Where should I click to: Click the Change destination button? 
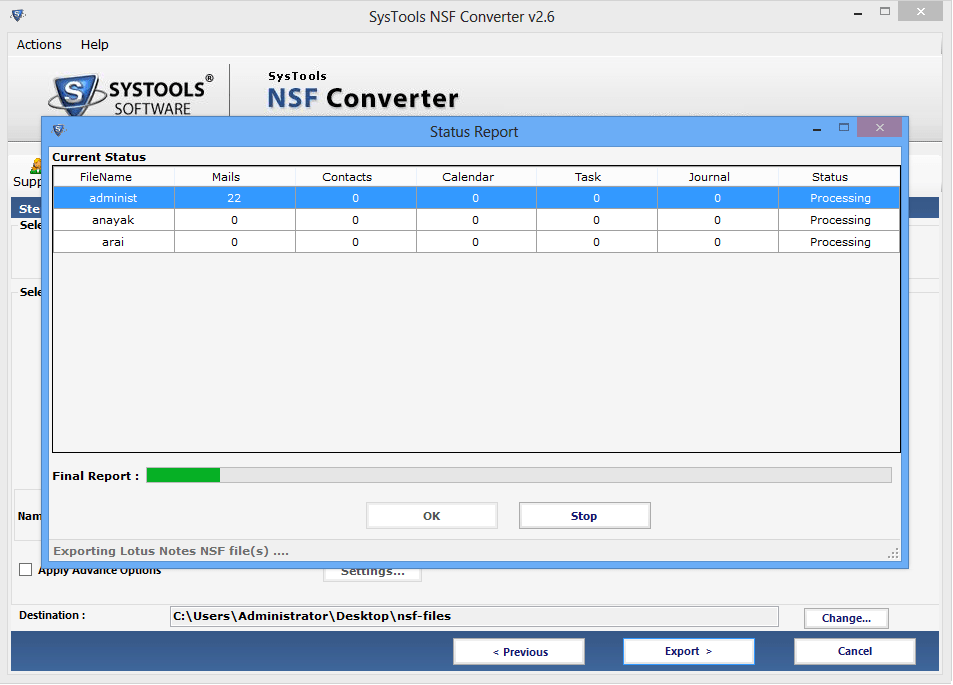[846, 618]
